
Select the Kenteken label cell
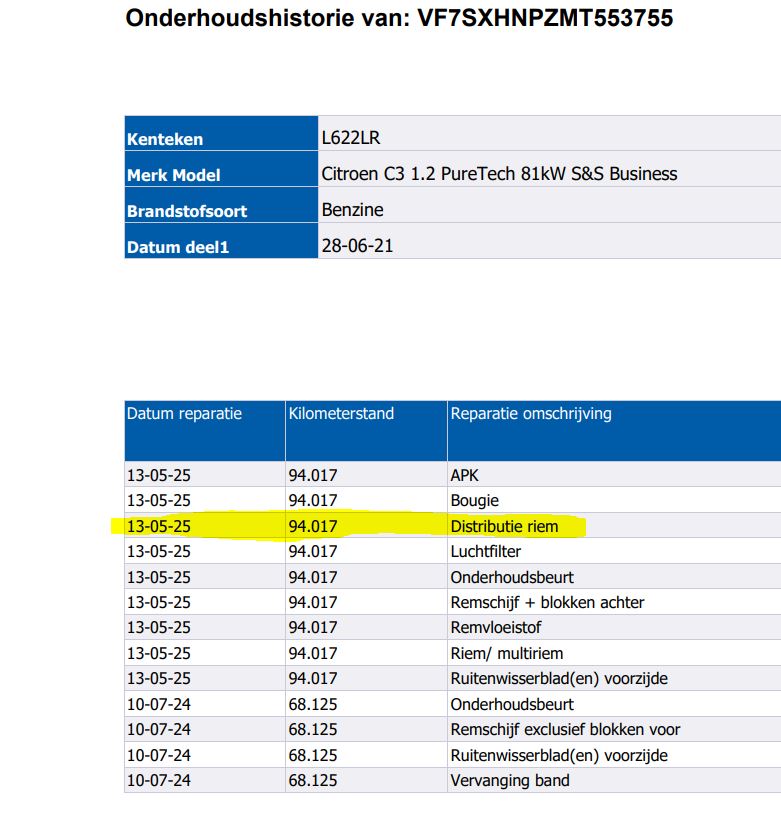165,139
